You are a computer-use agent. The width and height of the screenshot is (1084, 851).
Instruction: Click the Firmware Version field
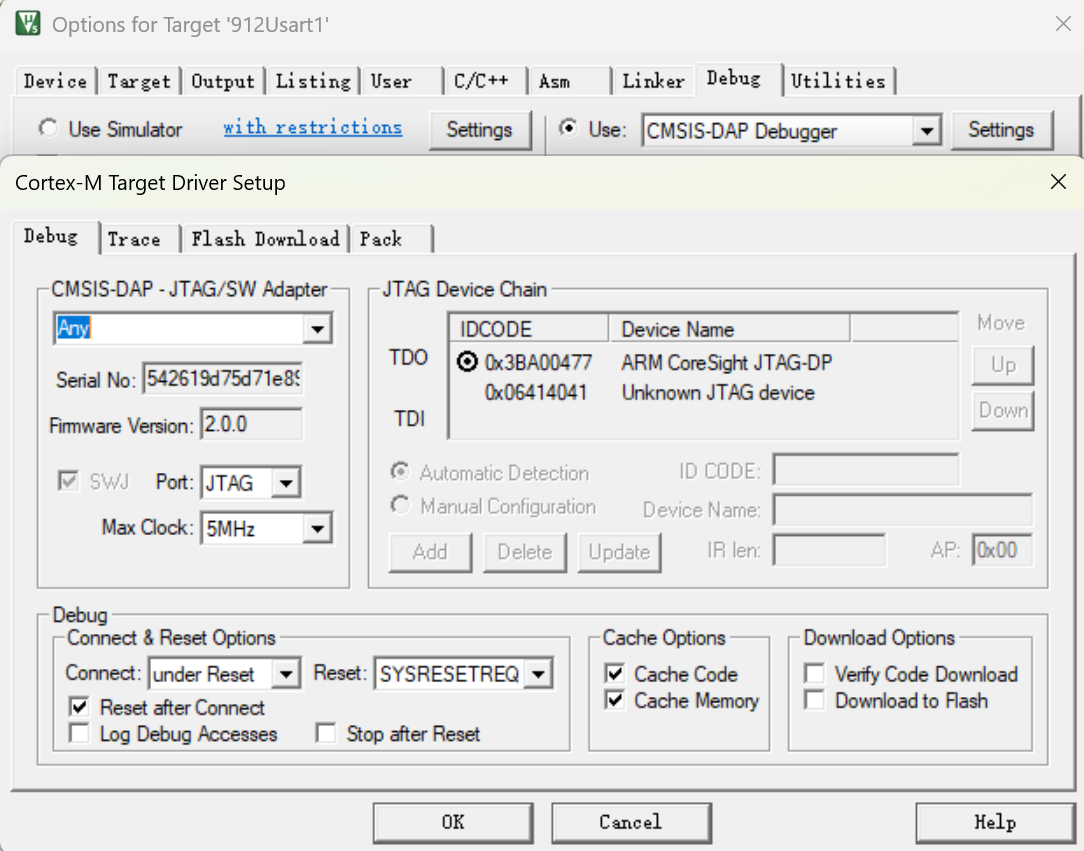(x=252, y=424)
